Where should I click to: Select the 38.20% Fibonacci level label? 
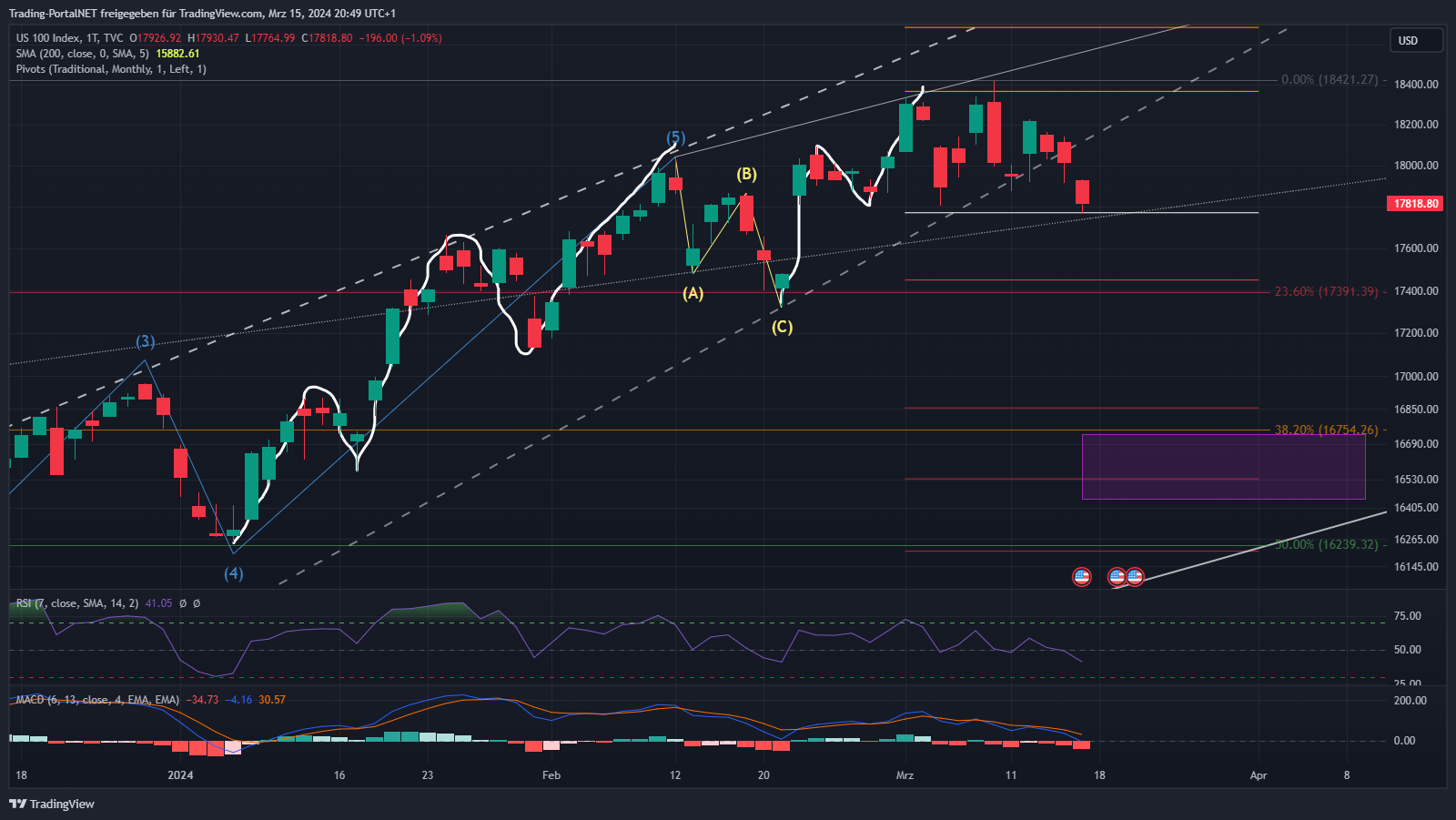tap(1326, 430)
